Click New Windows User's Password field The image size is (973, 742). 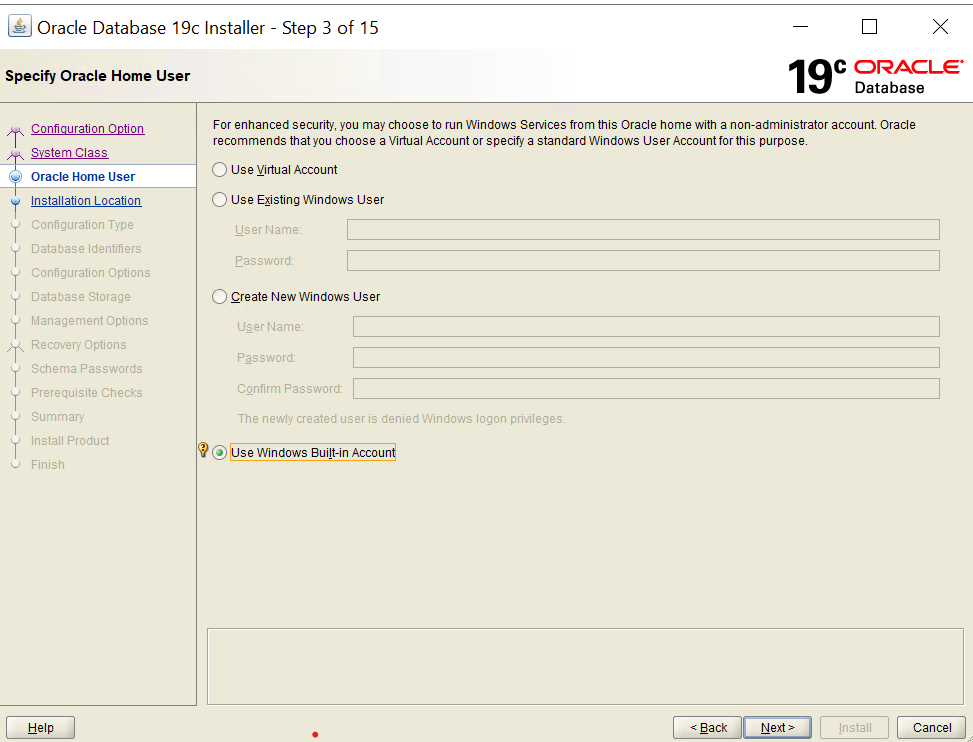(646, 357)
